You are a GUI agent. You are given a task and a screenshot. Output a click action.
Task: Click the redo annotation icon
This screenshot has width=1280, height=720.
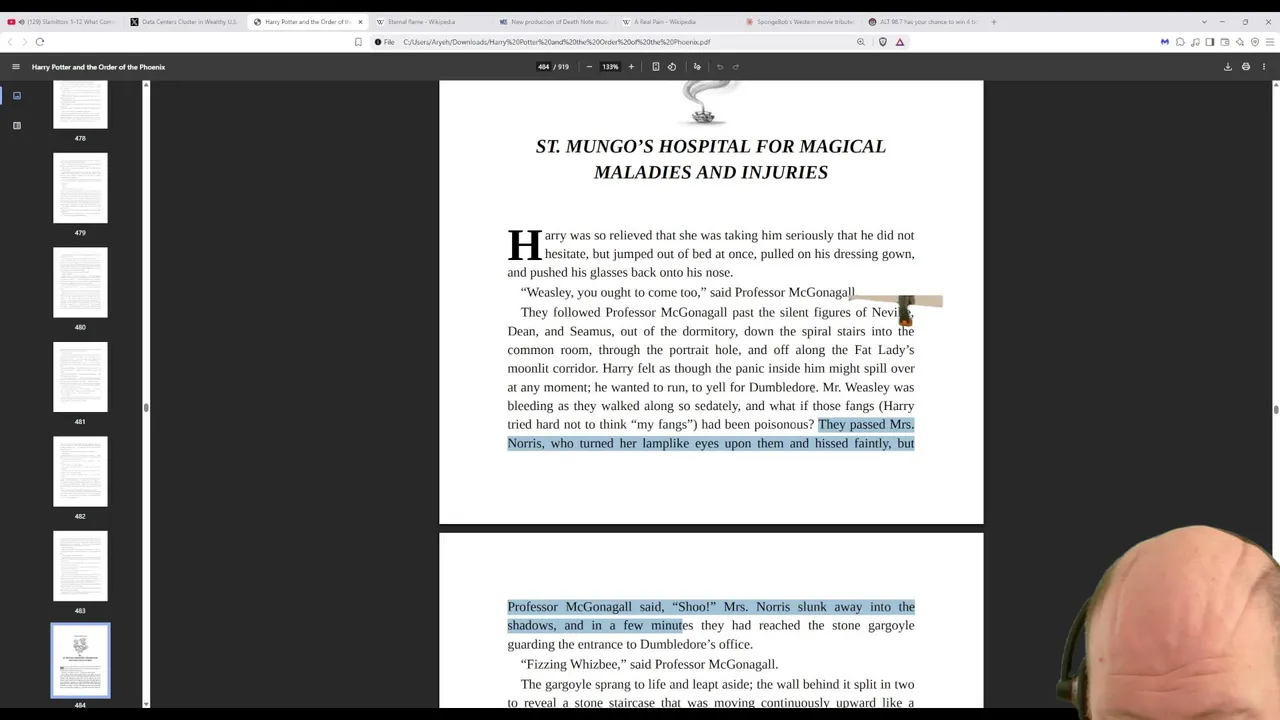click(x=736, y=67)
